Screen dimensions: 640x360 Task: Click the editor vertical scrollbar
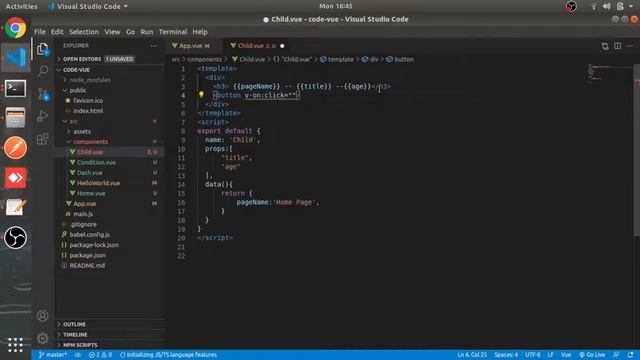[x=636, y=150]
